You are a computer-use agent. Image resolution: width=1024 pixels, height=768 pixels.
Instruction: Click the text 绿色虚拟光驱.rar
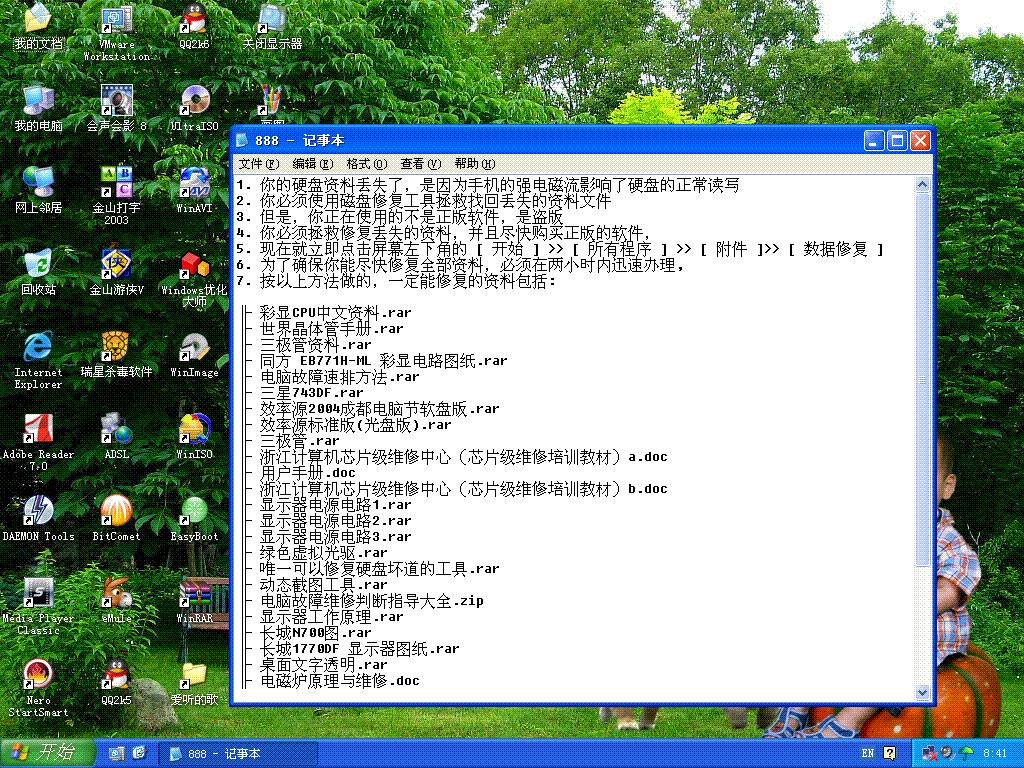coord(324,552)
